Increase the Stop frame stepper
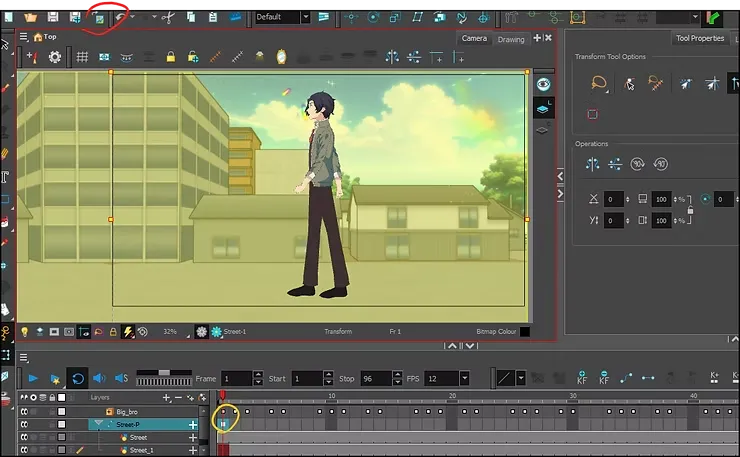The height and width of the screenshot is (457, 740). click(x=397, y=375)
